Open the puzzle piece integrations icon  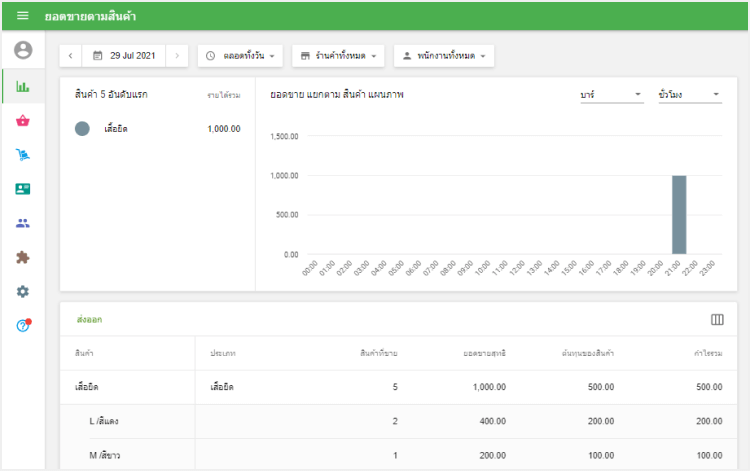[x=23, y=257]
